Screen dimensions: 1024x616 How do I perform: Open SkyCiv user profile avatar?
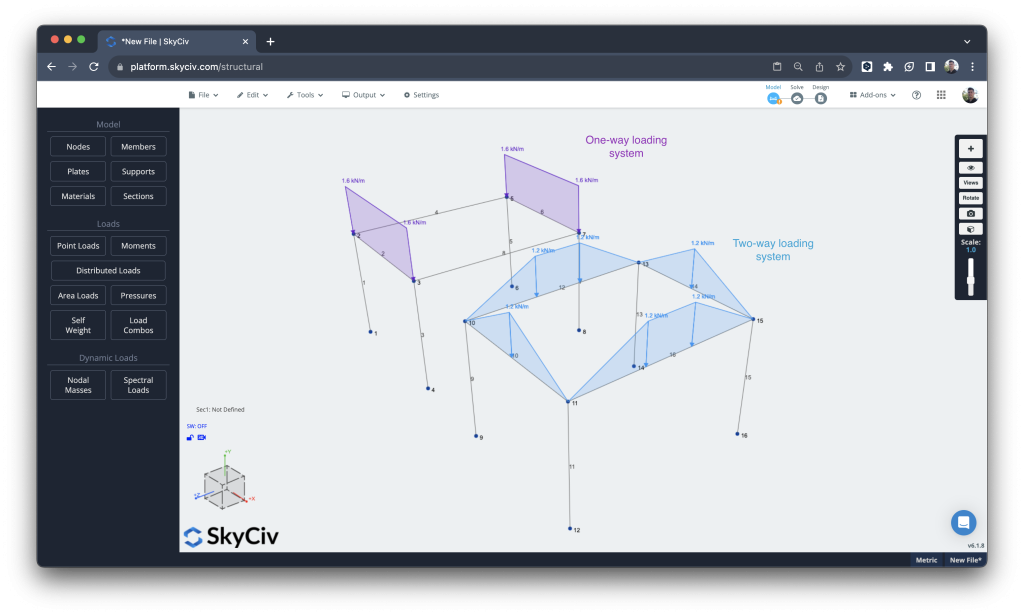970,95
